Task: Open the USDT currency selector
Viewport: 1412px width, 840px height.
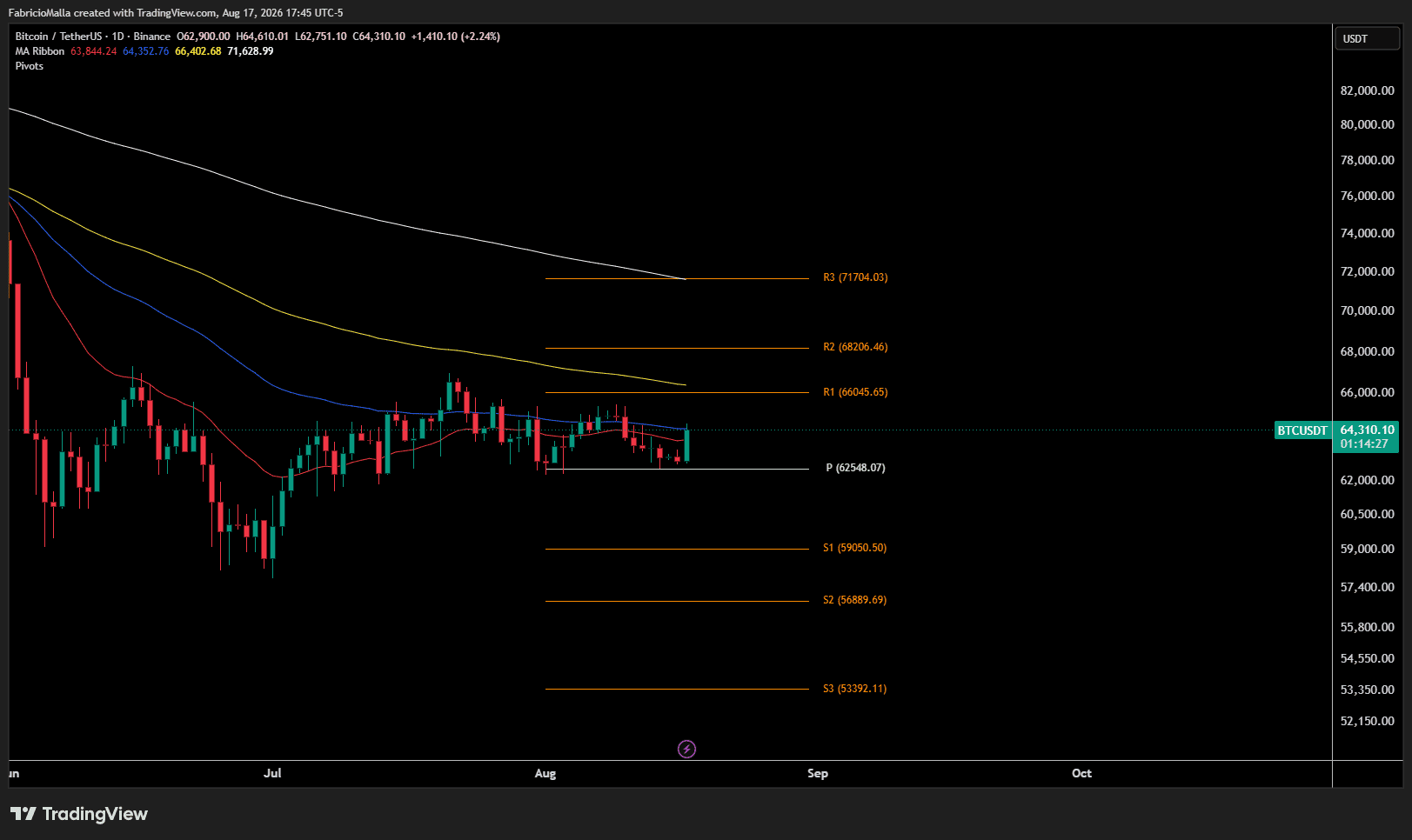Action: click(1367, 38)
